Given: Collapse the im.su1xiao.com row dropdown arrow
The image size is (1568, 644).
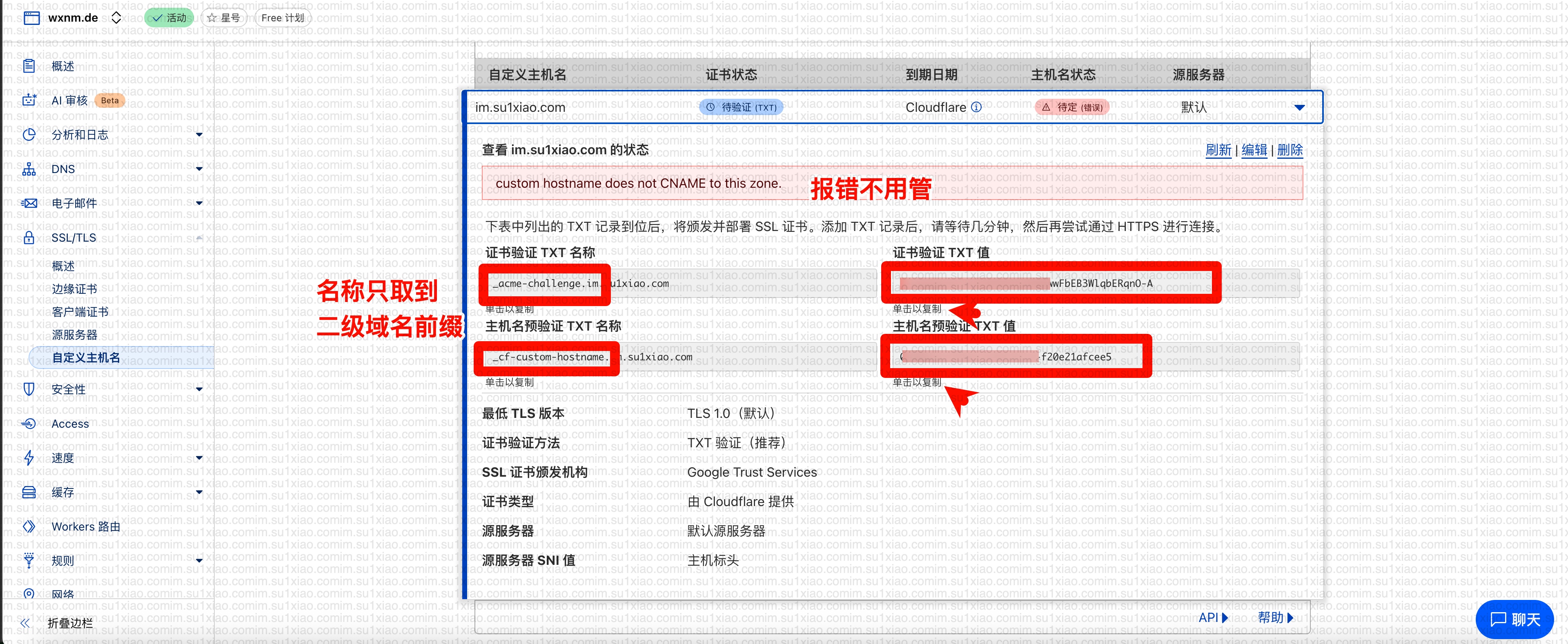Looking at the screenshot, I should coord(1299,108).
